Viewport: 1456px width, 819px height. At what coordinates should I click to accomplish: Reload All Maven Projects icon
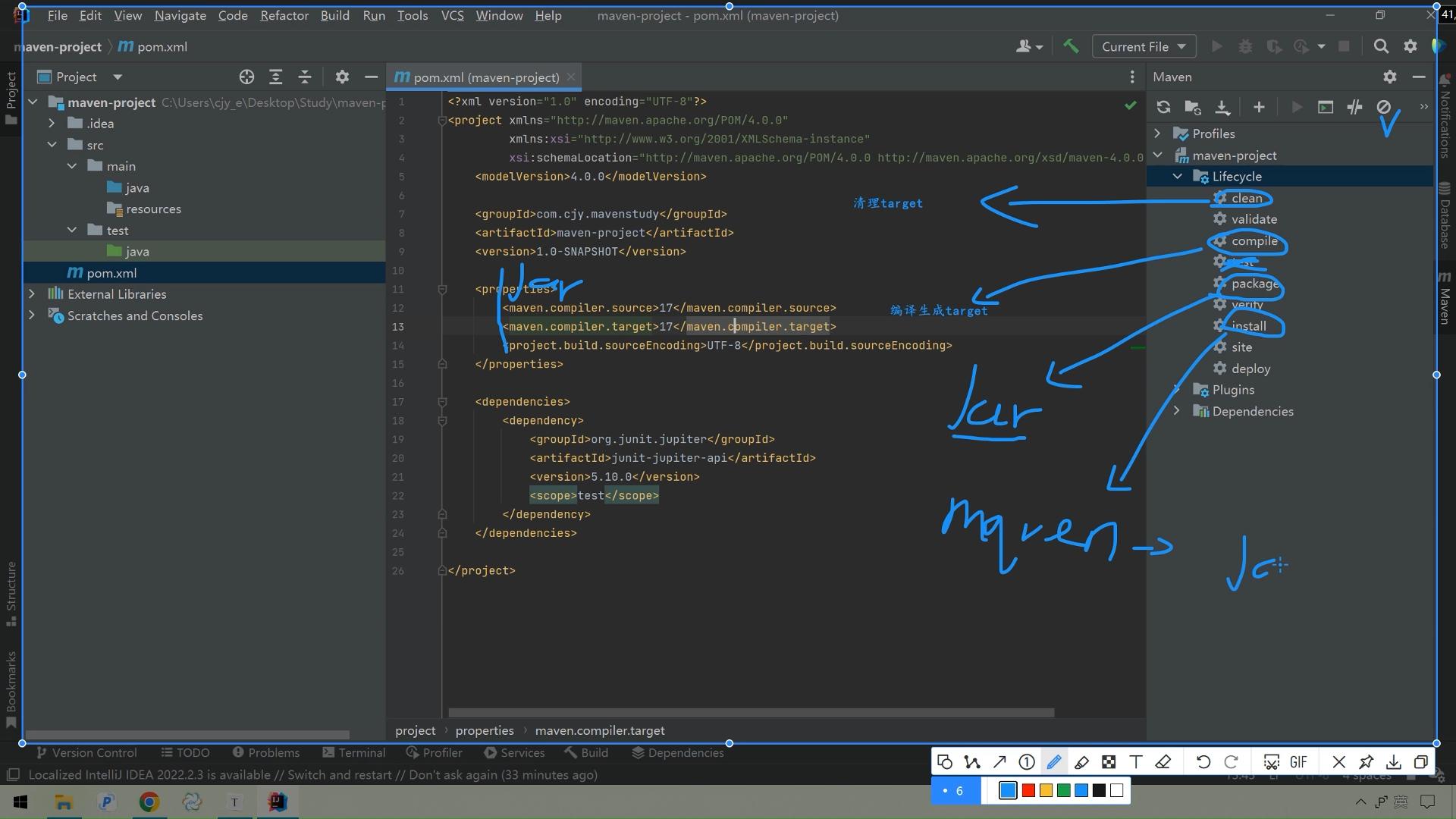pyautogui.click(x=1163, y=107)
